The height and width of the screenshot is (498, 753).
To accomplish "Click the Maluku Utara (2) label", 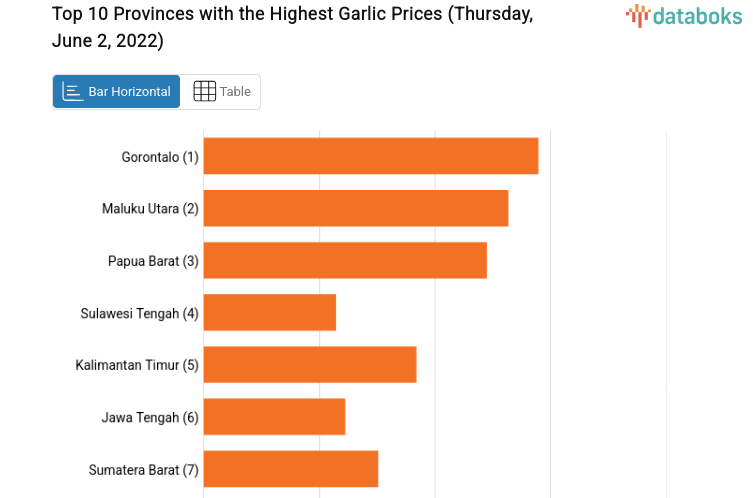I will 150,209.
